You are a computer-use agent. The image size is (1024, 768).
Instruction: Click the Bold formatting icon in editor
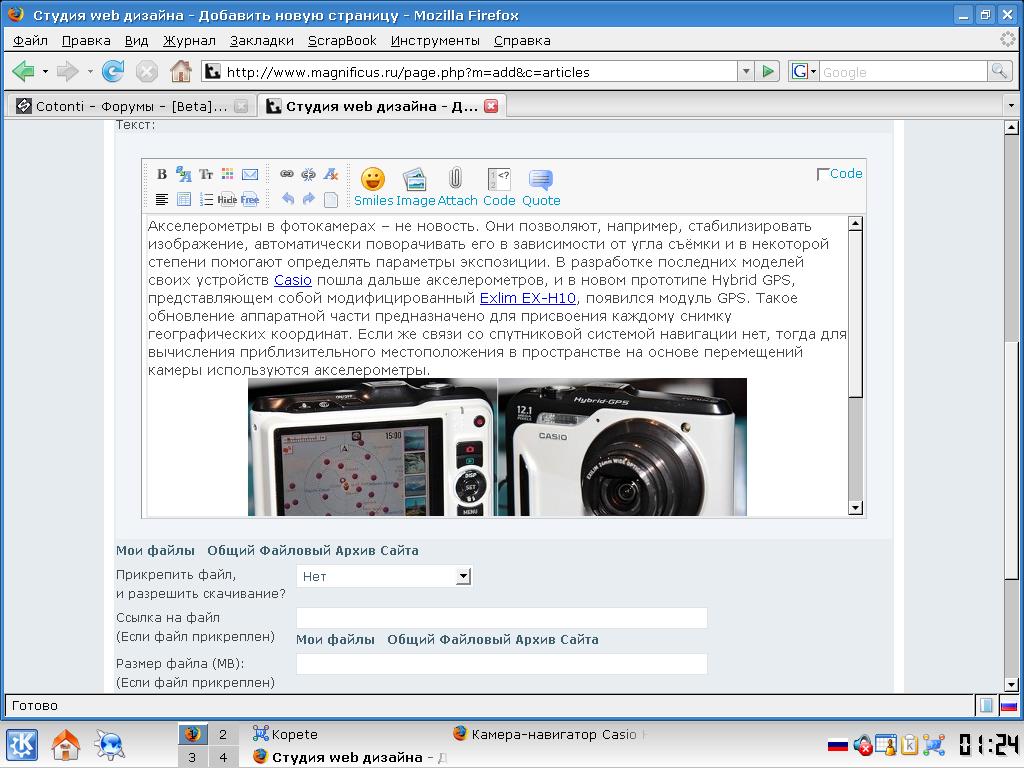point(162,174)
